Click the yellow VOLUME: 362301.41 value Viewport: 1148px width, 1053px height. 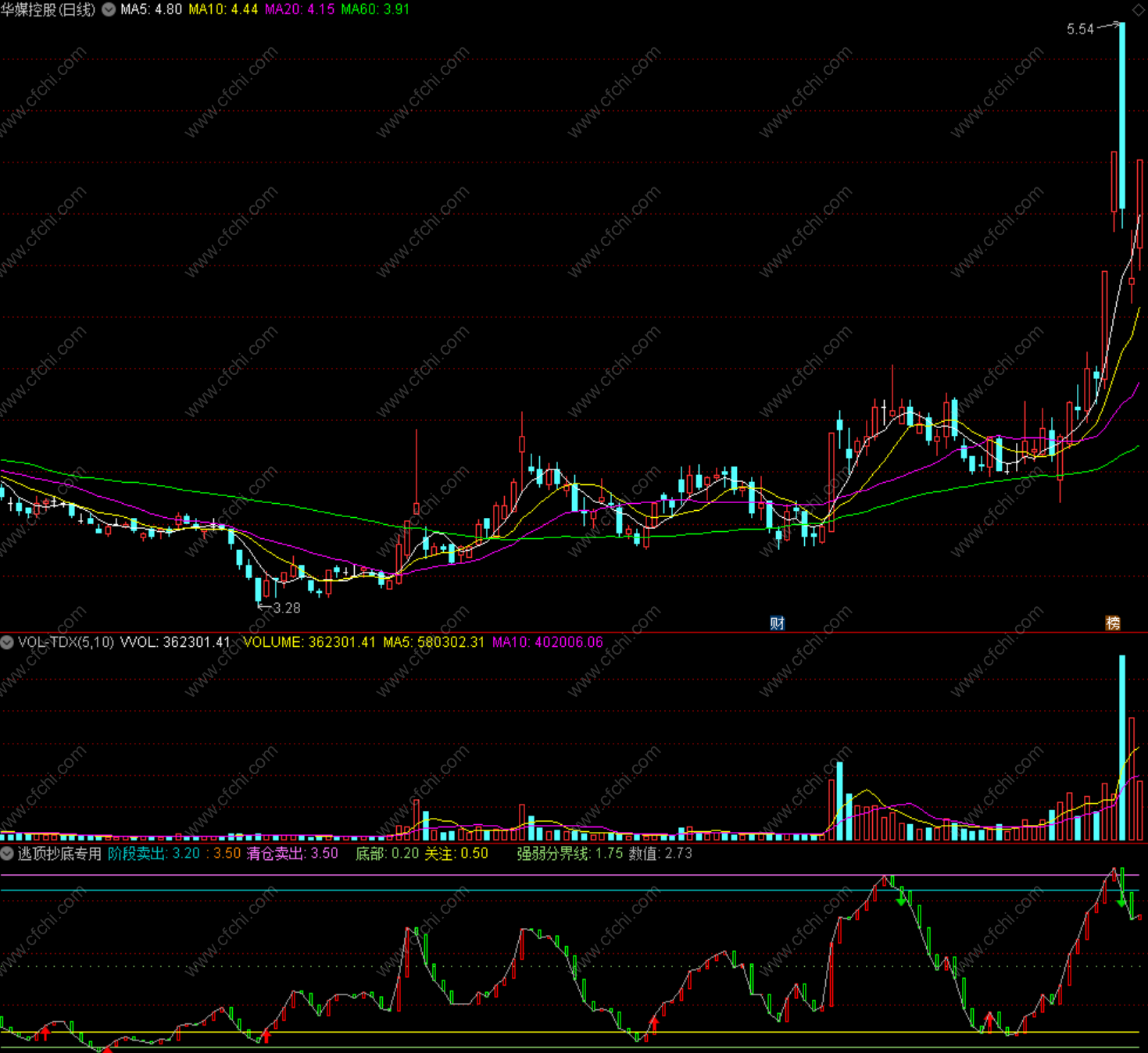(309, 642)
